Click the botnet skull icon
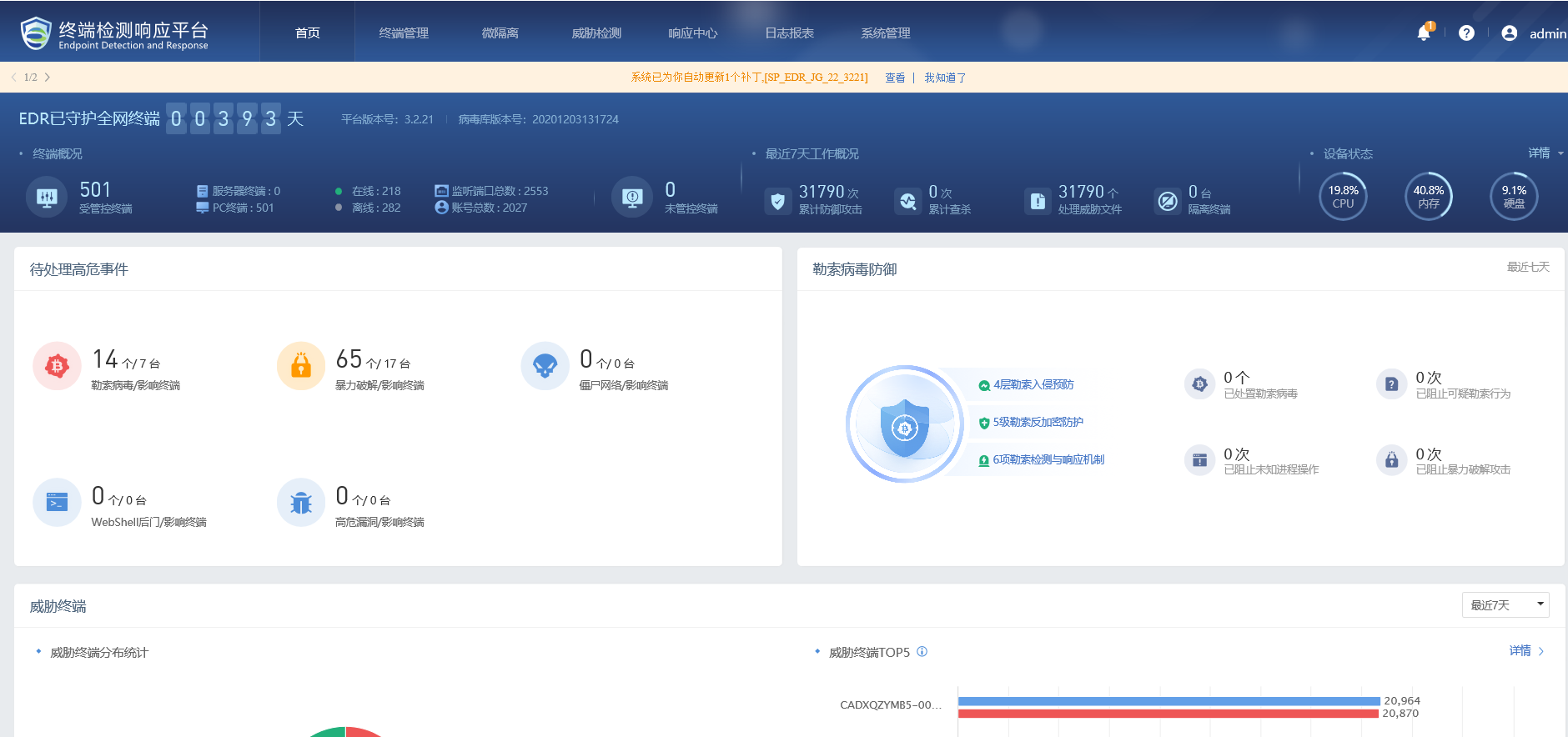 click(x=545, y=366)
